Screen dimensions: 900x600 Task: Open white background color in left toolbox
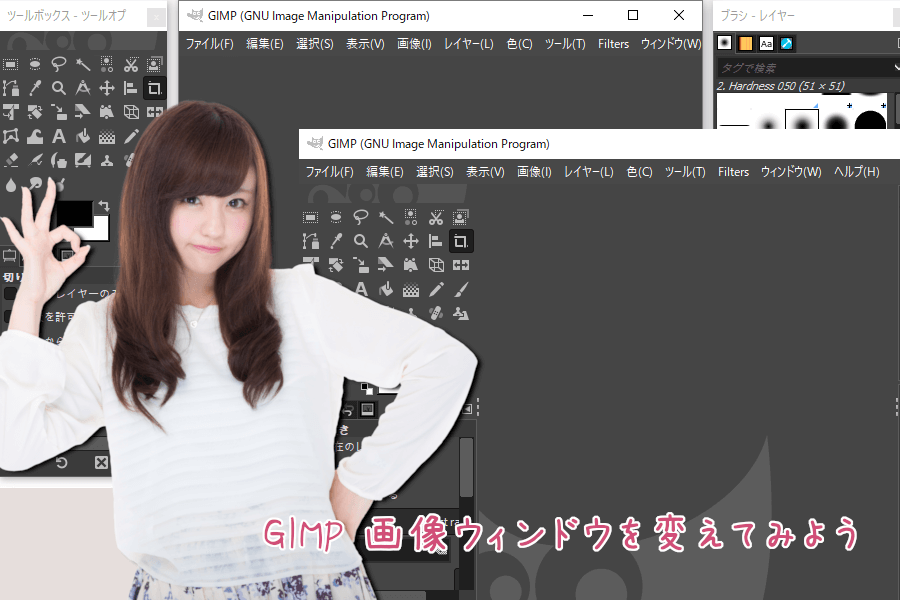tap(100, 230)
